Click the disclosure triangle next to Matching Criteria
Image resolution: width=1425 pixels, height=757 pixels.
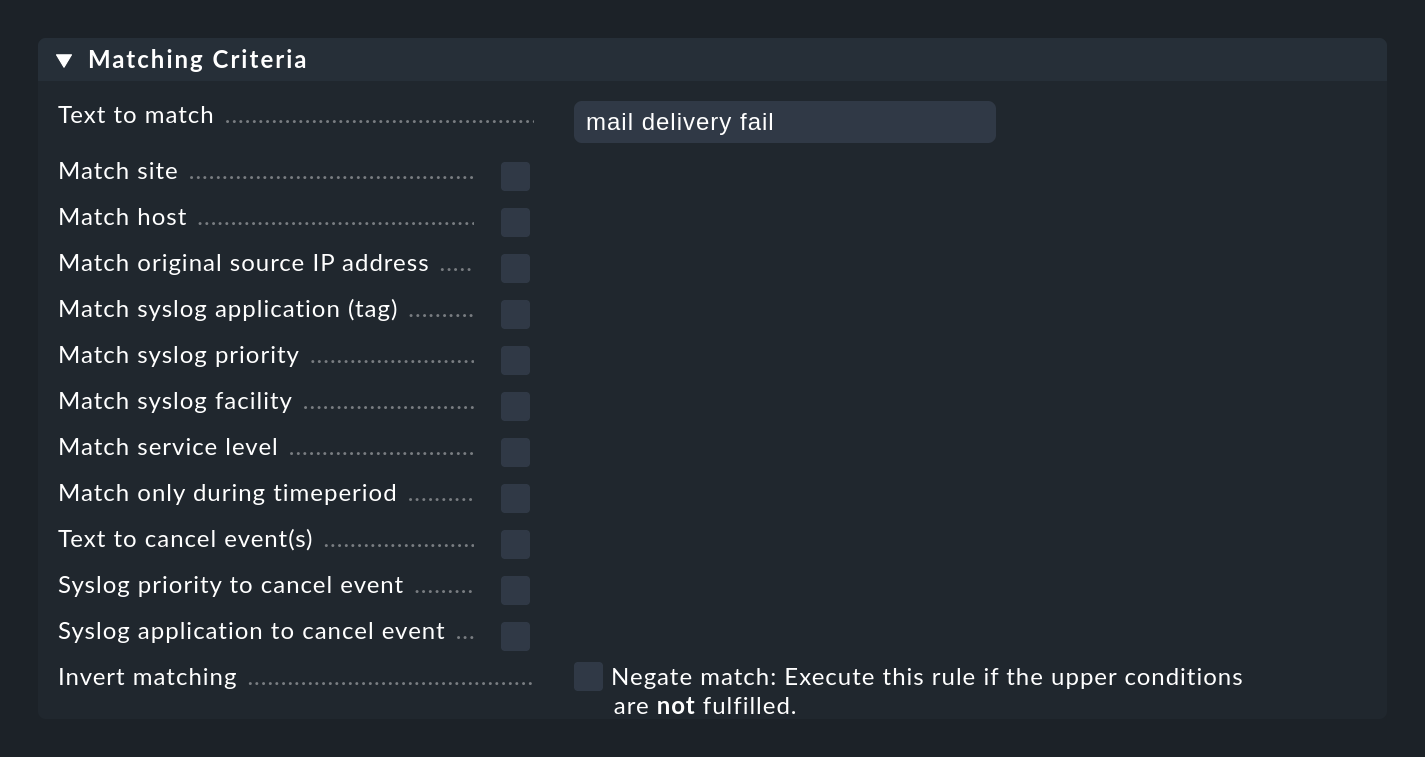click(64, 60)
